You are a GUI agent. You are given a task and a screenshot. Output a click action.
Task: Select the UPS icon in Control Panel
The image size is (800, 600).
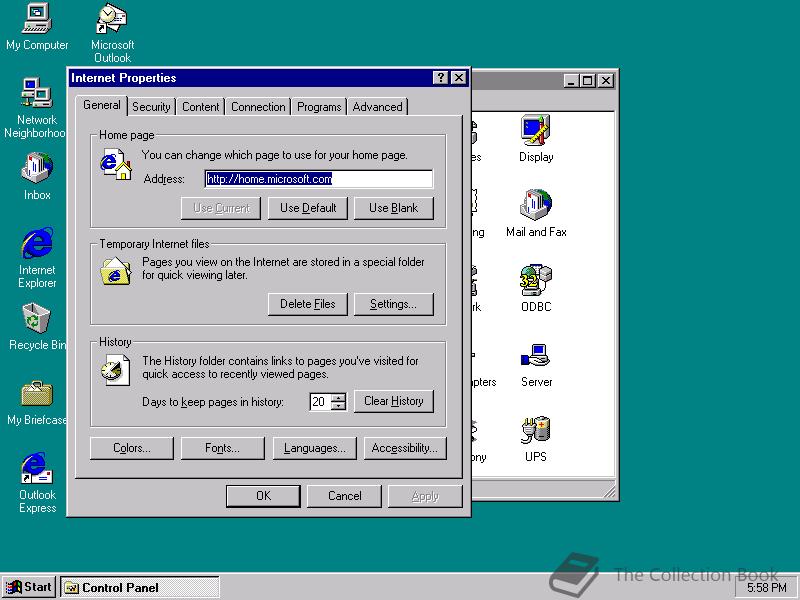536,439
